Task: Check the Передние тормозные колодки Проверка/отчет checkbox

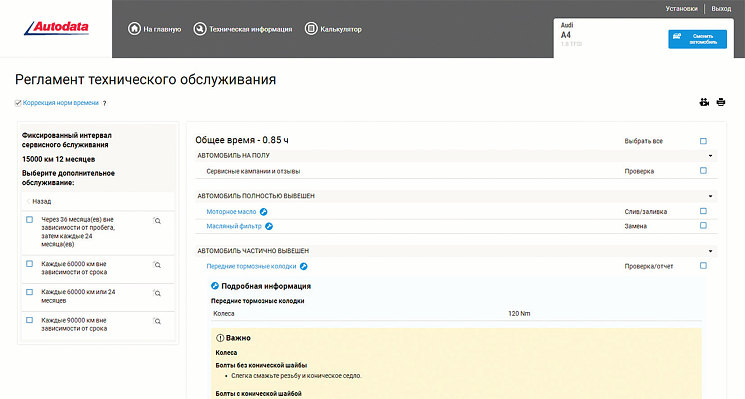Action: click(x=703, y=266)
